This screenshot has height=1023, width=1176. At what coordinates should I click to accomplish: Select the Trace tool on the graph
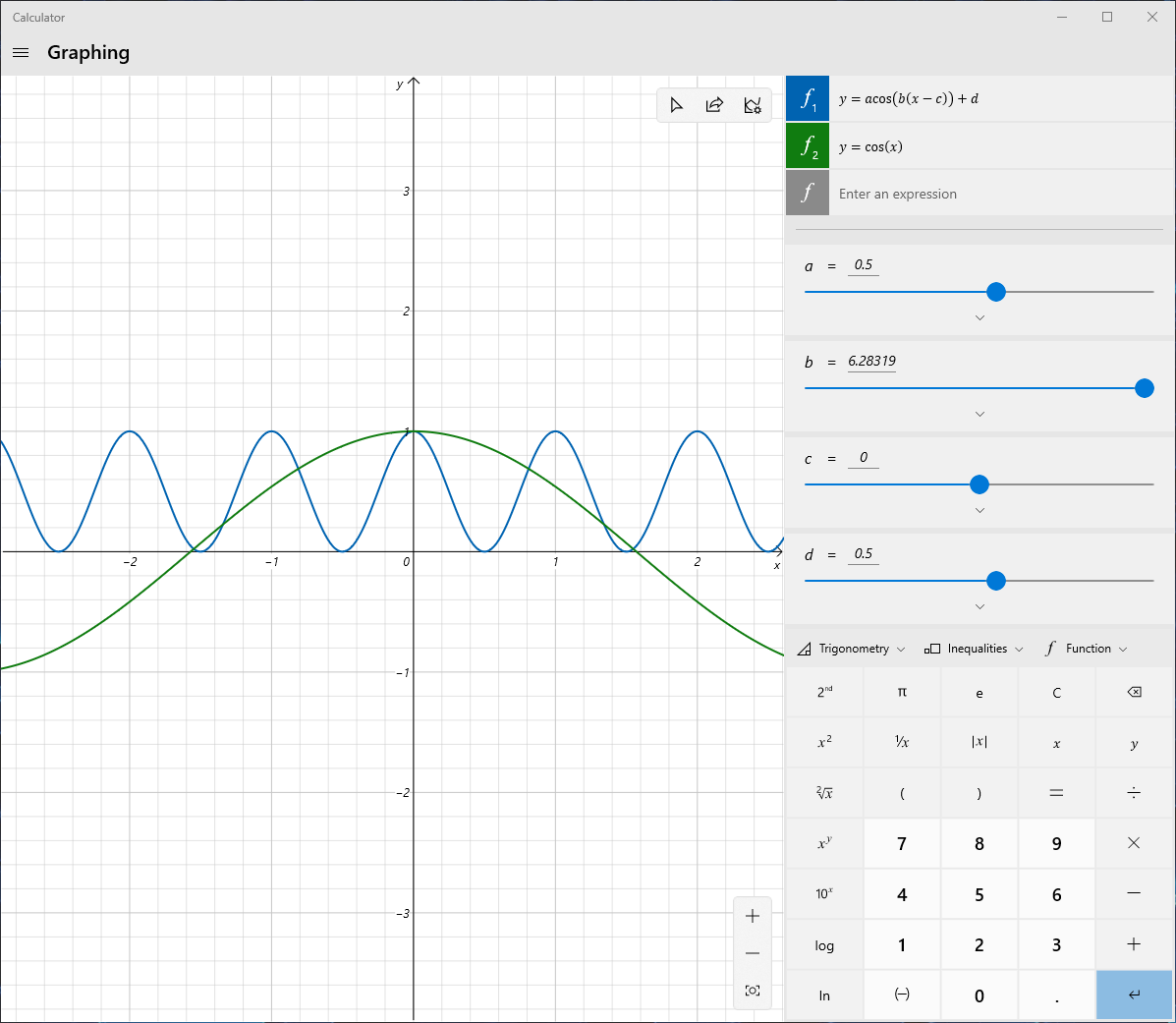click(677, 105)
